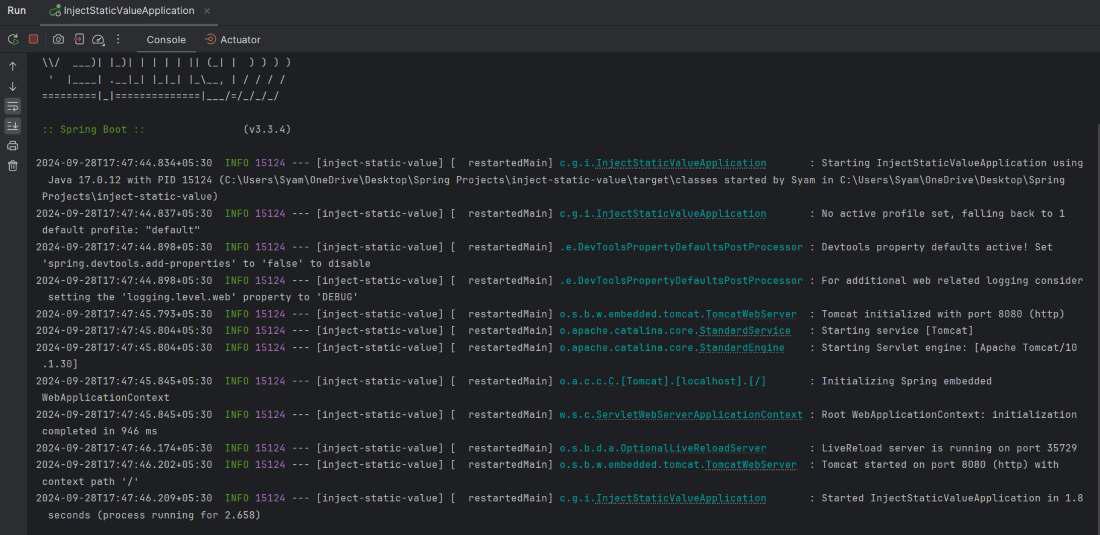Viewport: 1100px width, 535px height.
Task: Click 'Root WebApplicationContext: initialization' message
Action: pyautogui.click(x=949, y=415)
